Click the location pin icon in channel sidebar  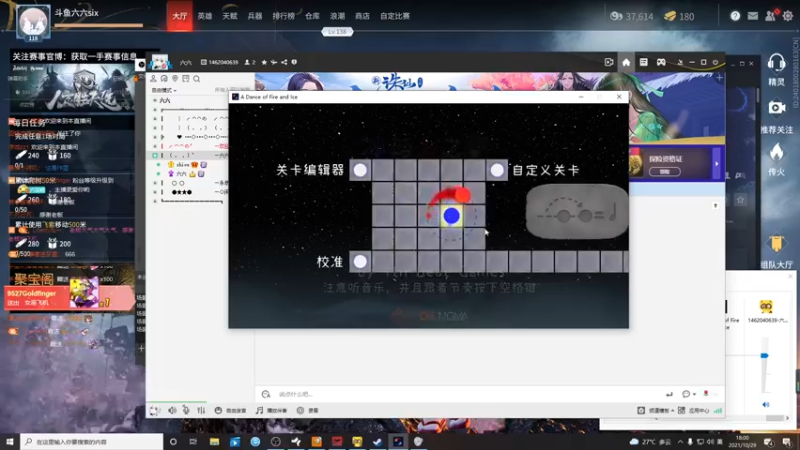175,79
